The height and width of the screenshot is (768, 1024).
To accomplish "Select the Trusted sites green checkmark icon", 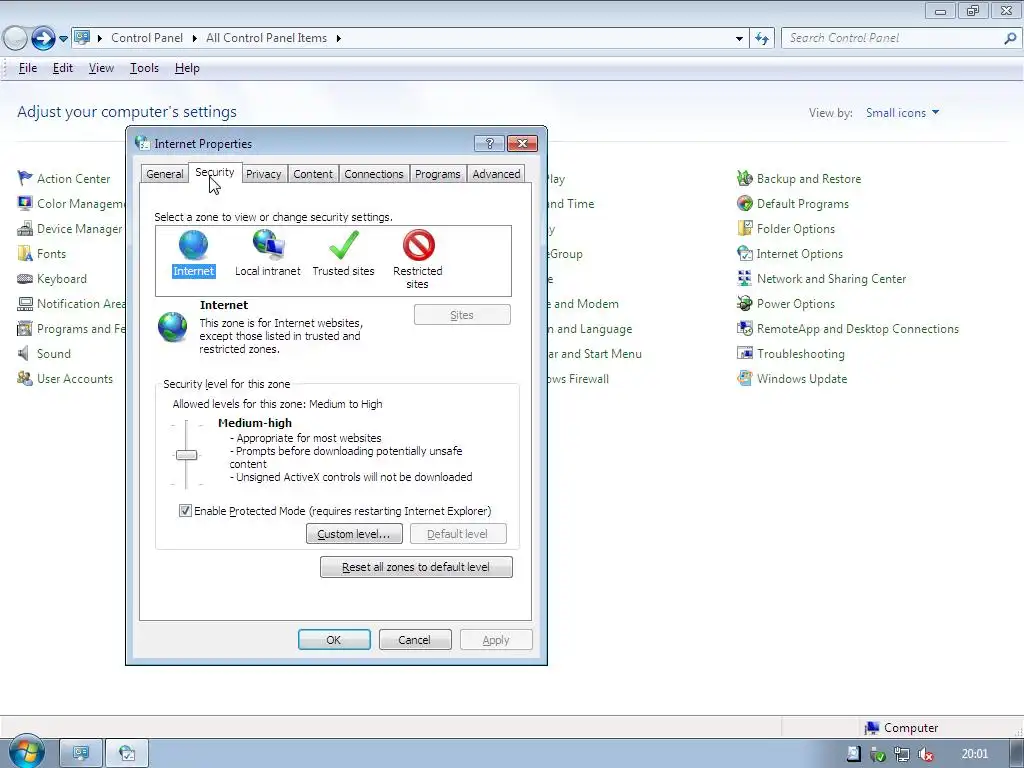I will pyautogui.click(x=344, y=245).
